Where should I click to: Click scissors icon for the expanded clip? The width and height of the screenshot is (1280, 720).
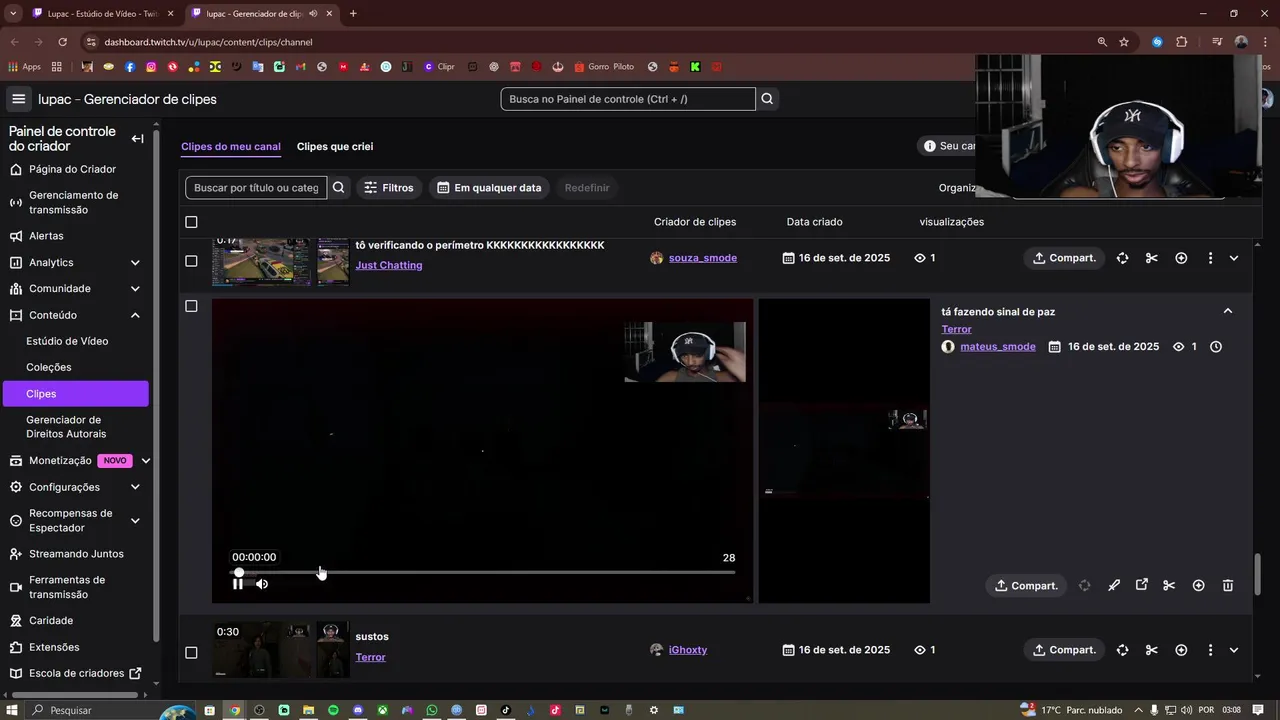click(x=1169, y=586)
